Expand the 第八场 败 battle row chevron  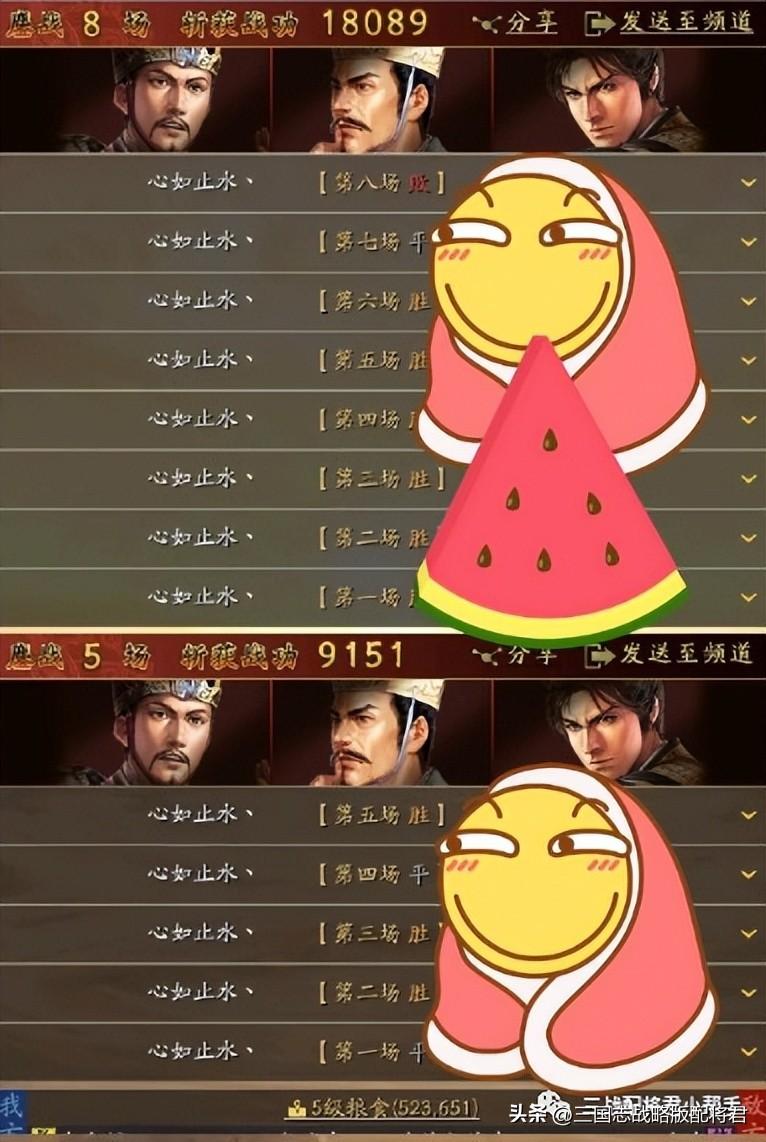pos(749,183)
